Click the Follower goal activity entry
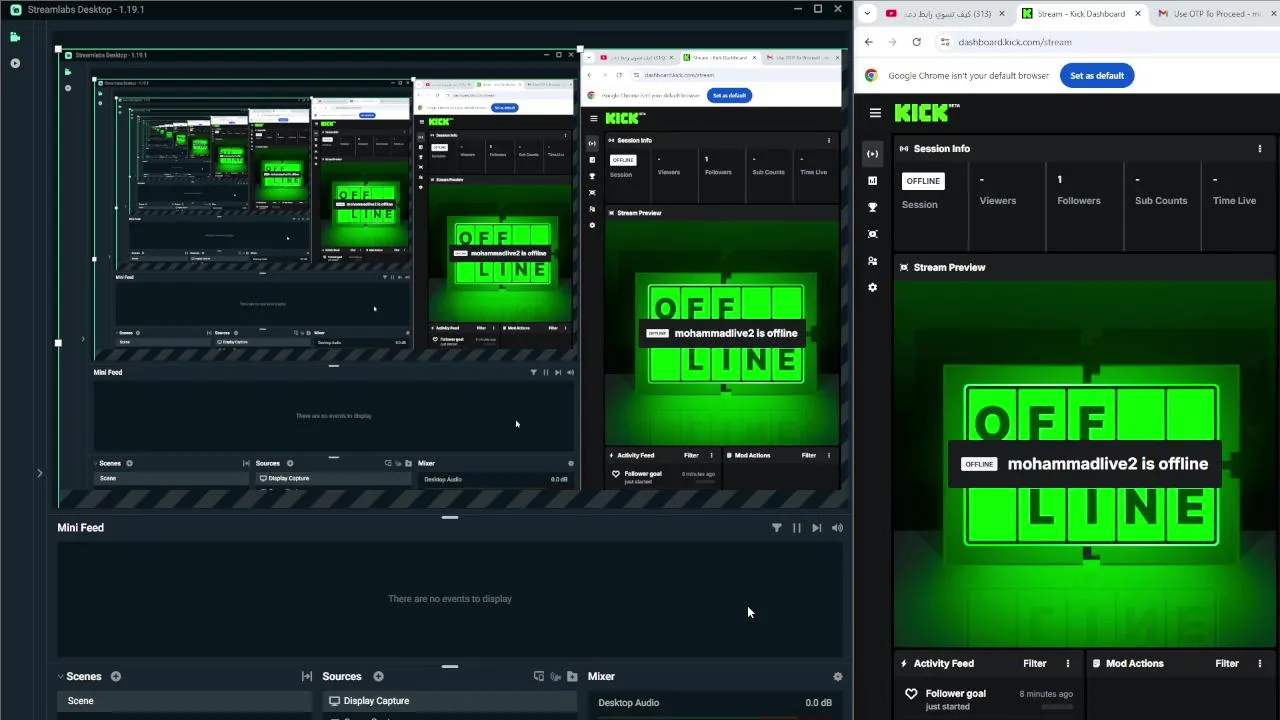1280x720 pixels. (x=988, y=699)
